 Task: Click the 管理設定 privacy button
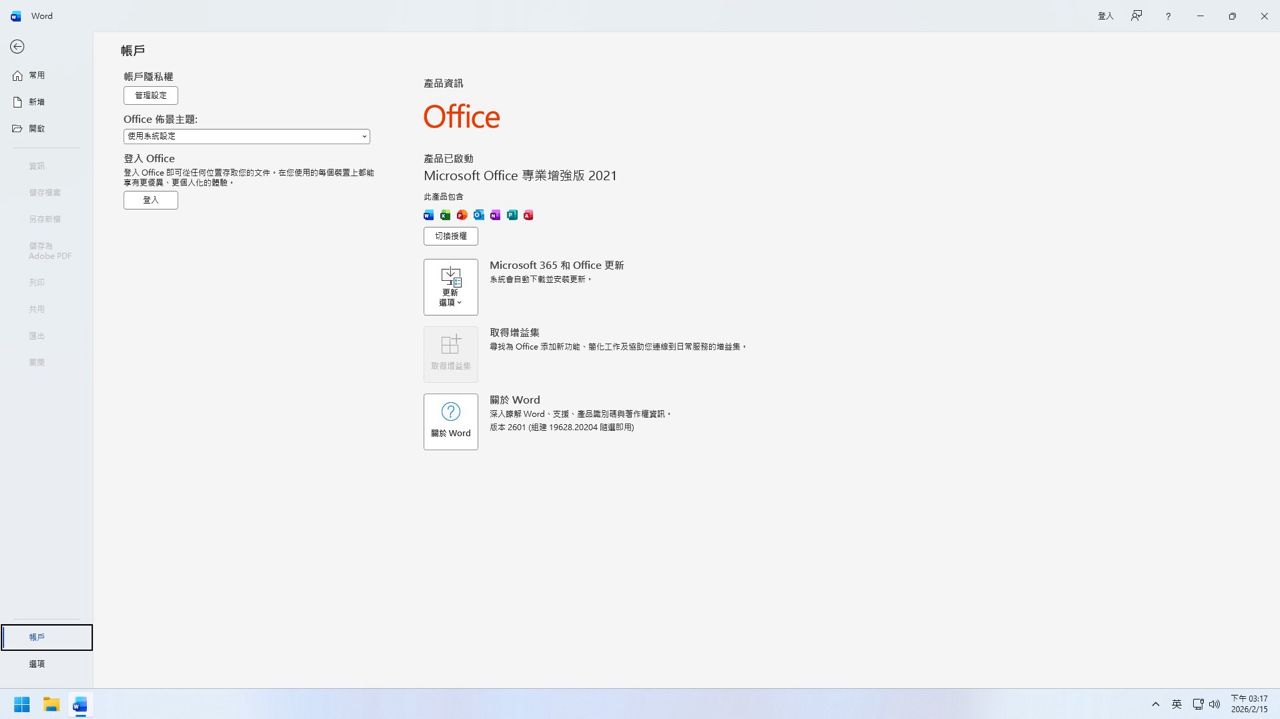pos(151,96)
